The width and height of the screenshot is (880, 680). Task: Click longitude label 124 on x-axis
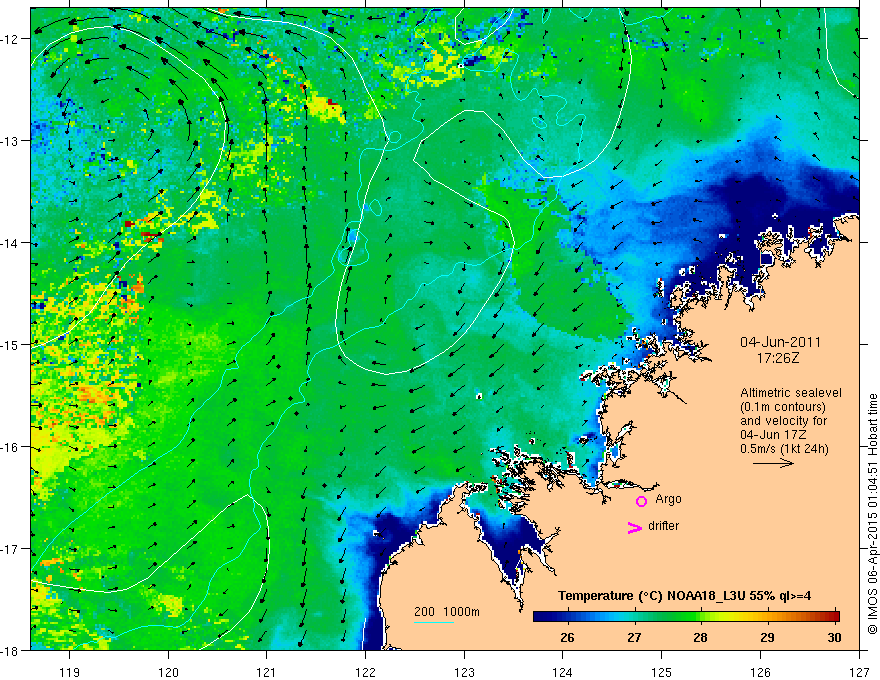point(562,672)
